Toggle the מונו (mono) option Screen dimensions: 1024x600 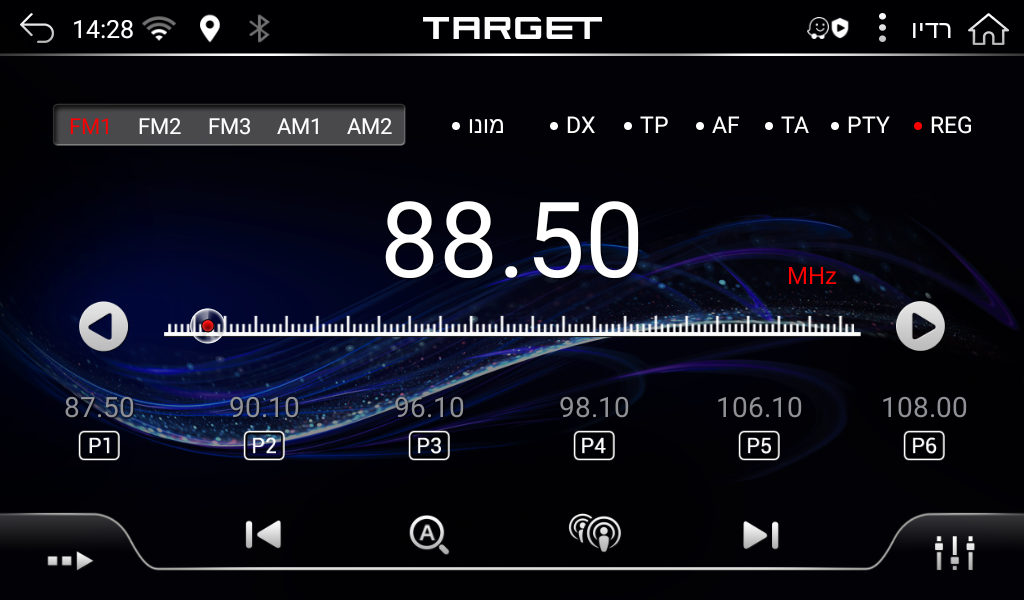pos(478,125)
